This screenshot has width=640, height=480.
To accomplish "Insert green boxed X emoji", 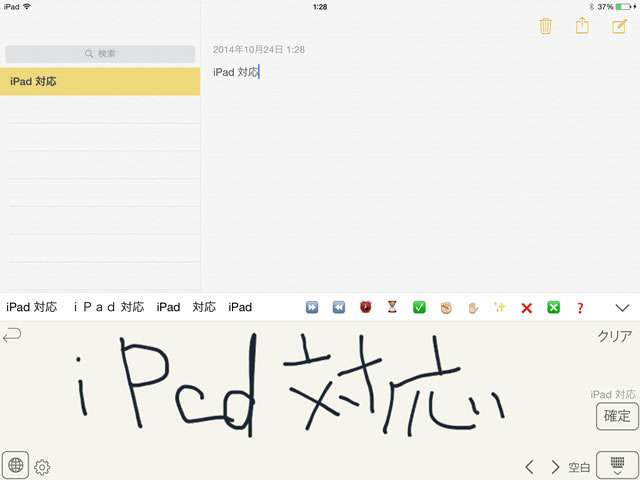I will (x=553, y=307).
